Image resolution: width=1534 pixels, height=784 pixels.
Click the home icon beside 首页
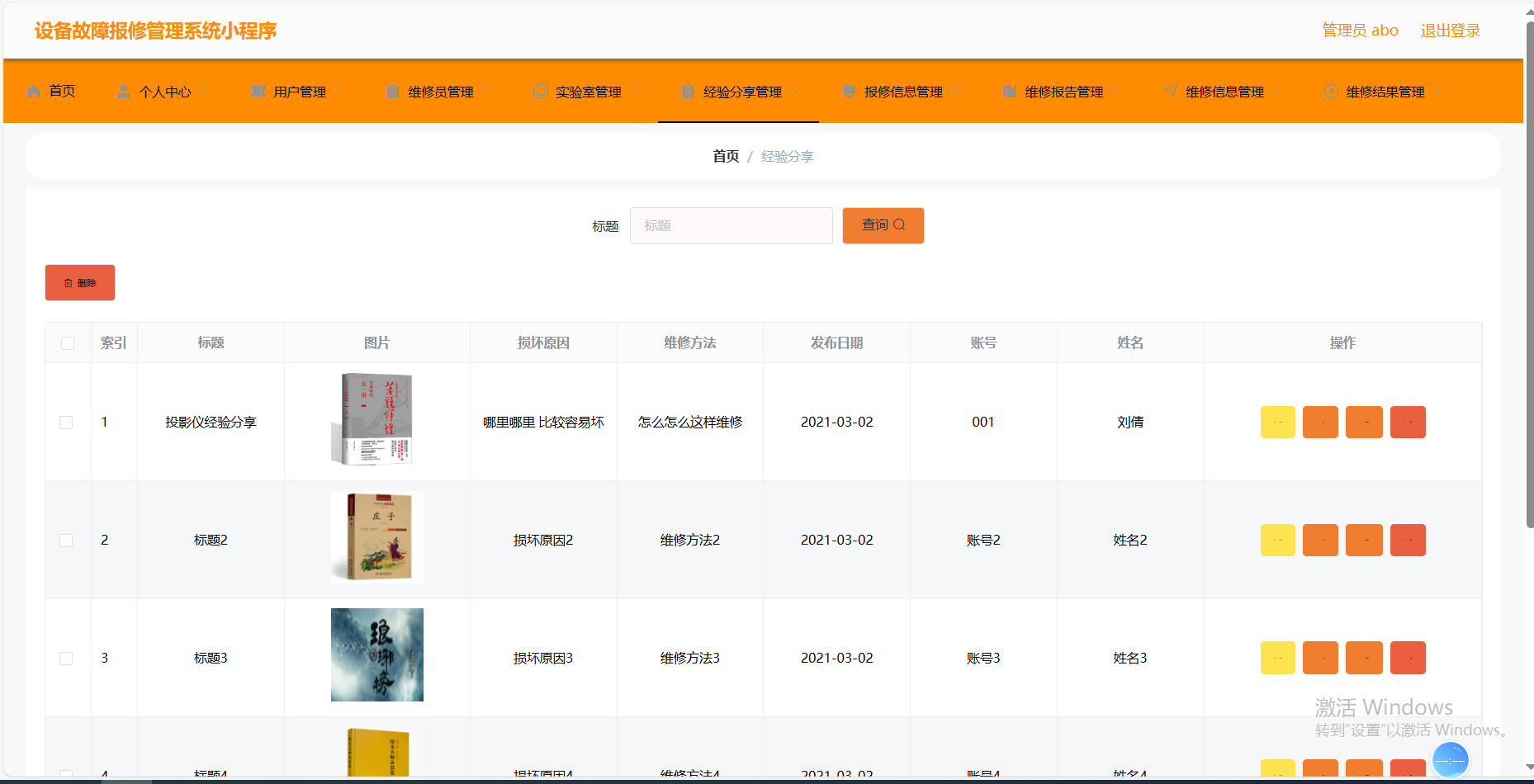pyautogui.click(x=33, y=92)
